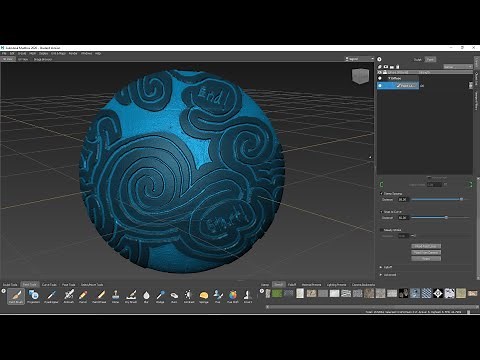Select the Dry Brush tool
Image resolution: width=480 pixels, height=360 pixels.
coord(131,296)
